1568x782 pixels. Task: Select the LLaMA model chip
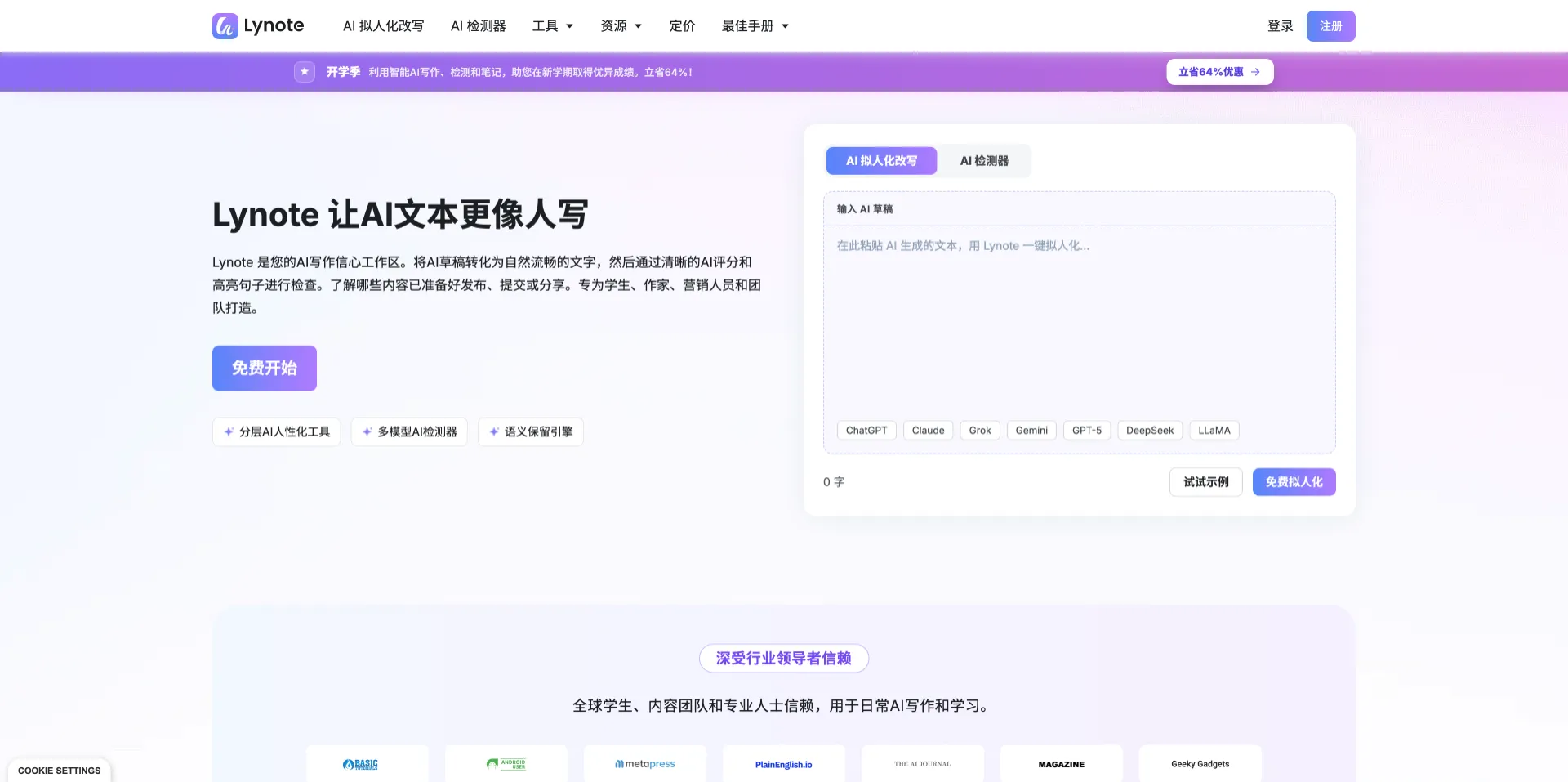[x=1214, y=431]
